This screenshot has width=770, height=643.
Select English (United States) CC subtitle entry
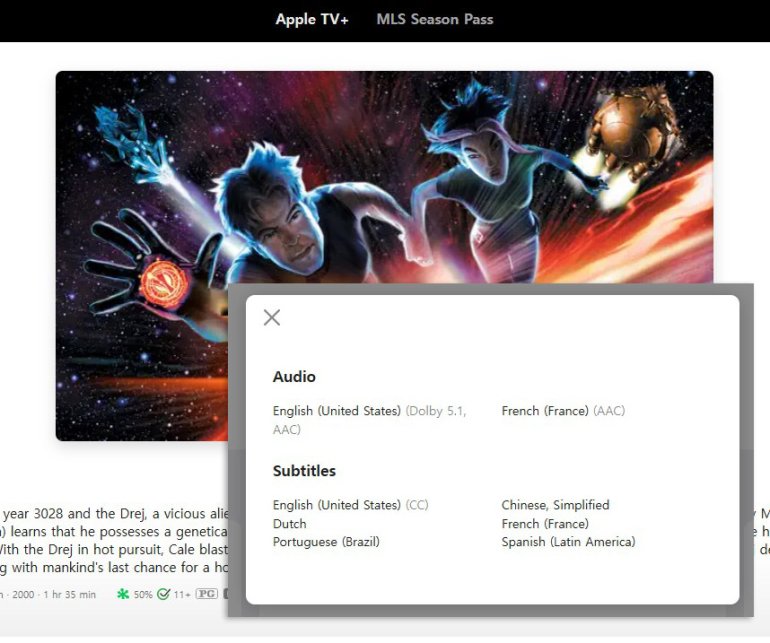pos(351,505)
